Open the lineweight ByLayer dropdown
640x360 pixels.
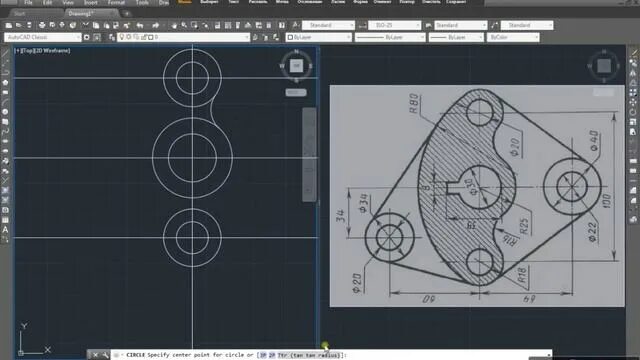coord(456,37)
